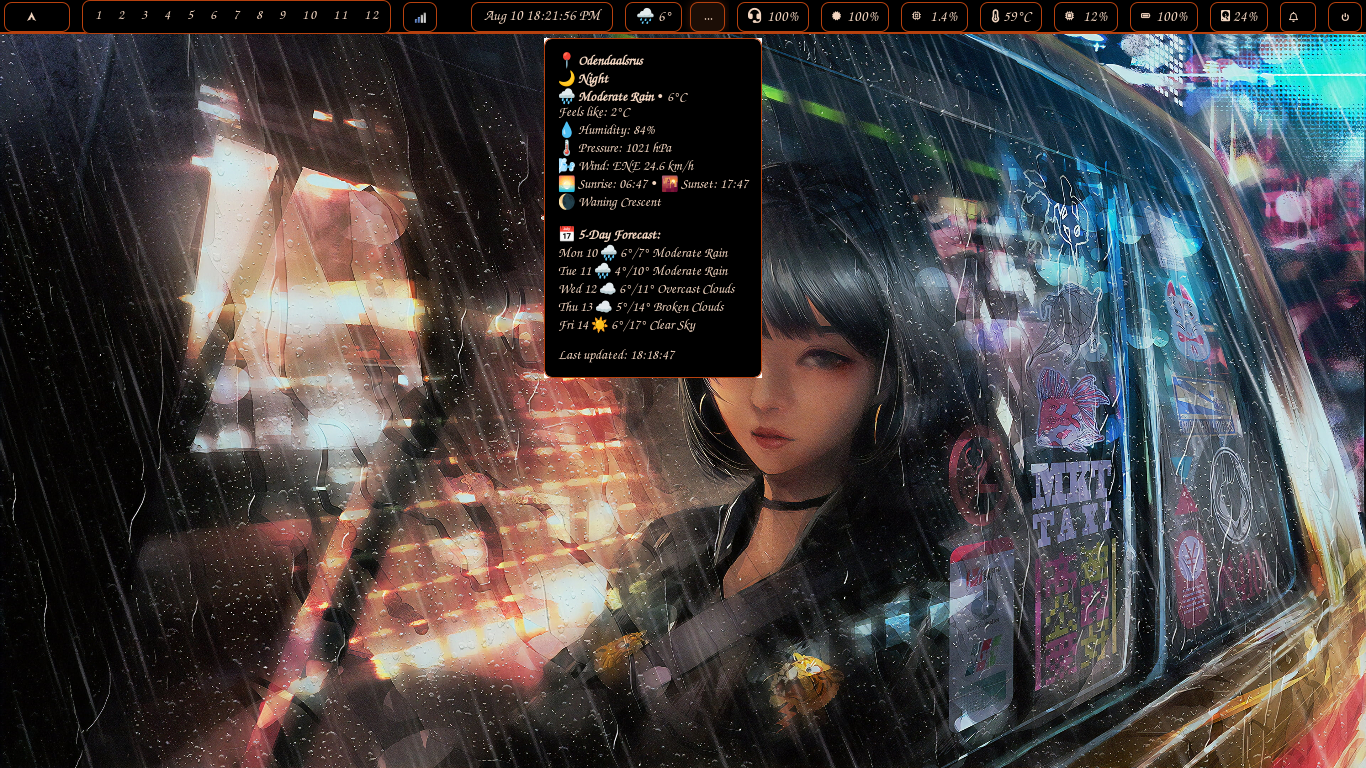Open the 12% chip usage module
Screen dimensions: 1366x768
tap(1086, 17)
